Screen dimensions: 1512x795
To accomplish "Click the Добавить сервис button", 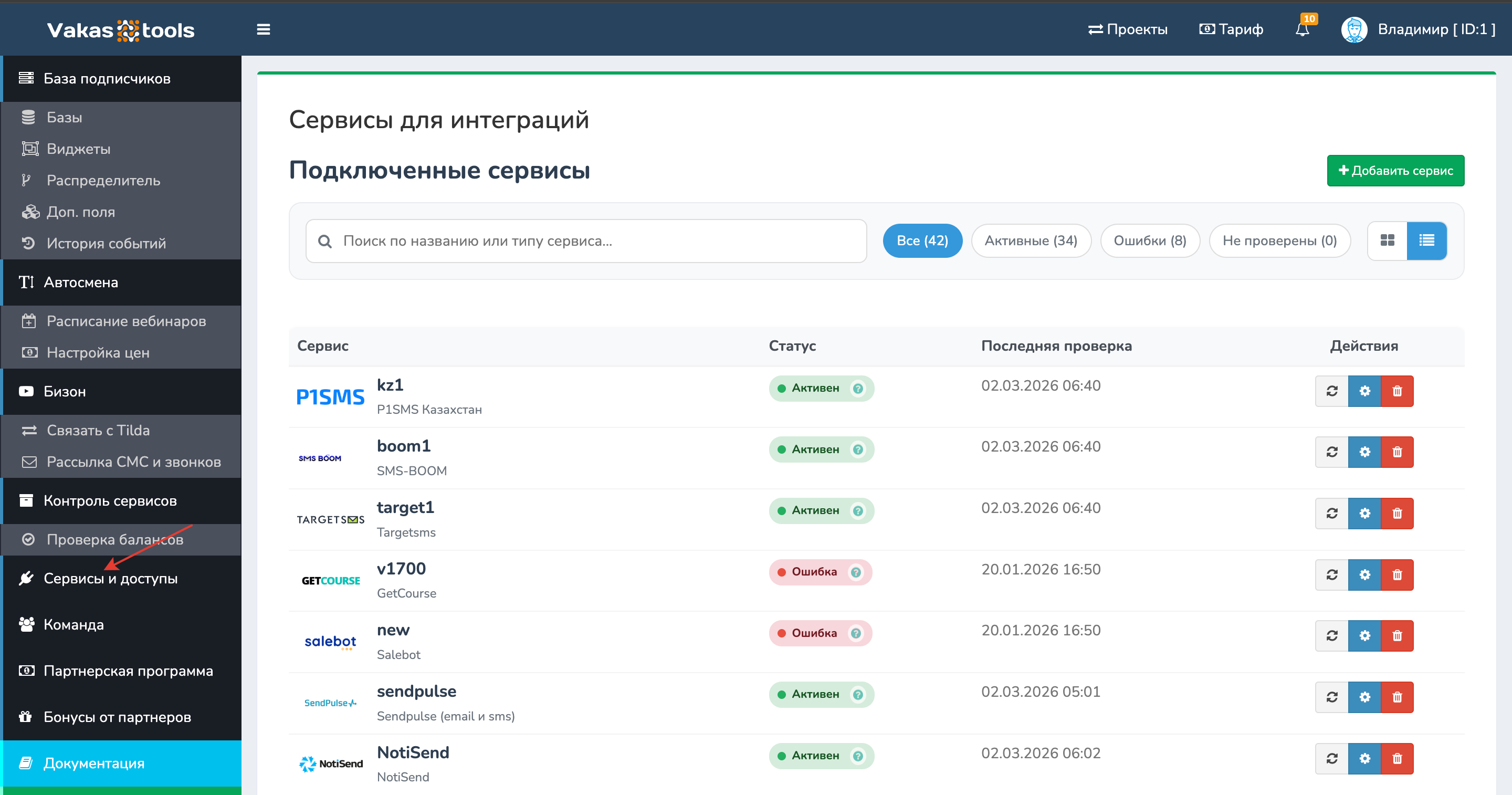I will coord(1395,171).
